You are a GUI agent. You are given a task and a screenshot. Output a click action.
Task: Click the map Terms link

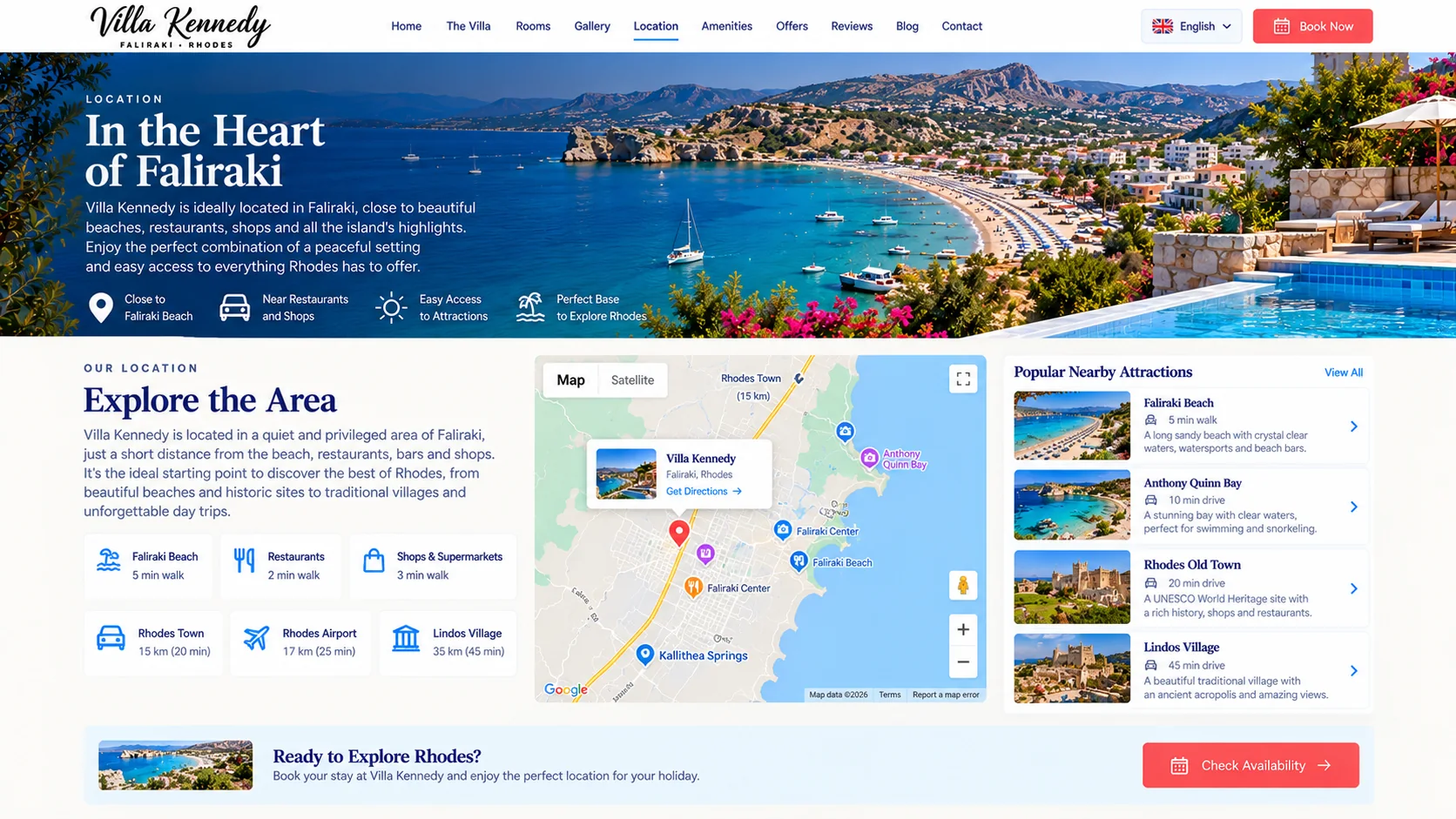tap(890, 695)
